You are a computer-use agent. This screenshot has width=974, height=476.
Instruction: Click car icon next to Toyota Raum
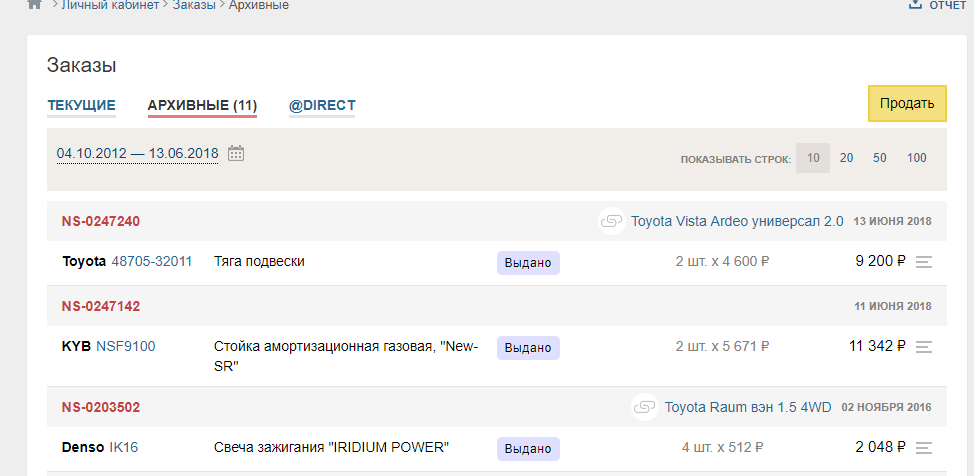pyautogui.click(x=645, y=407)
